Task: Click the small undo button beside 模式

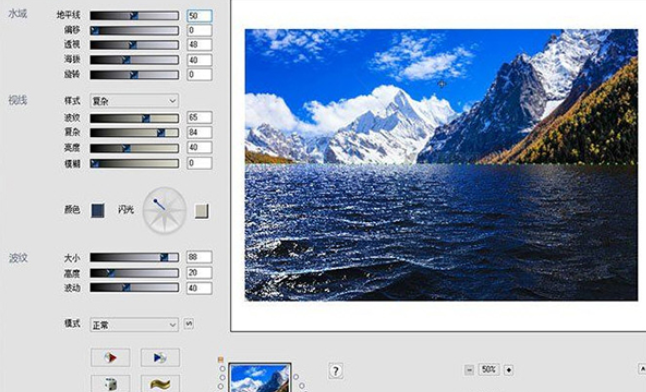Action: coord(189,324)
